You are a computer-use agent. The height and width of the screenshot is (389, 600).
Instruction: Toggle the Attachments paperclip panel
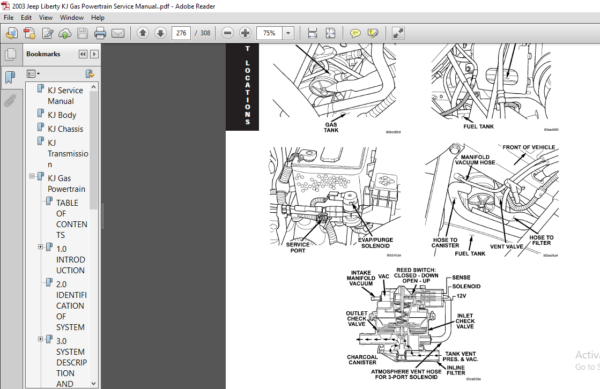point(10,100)
